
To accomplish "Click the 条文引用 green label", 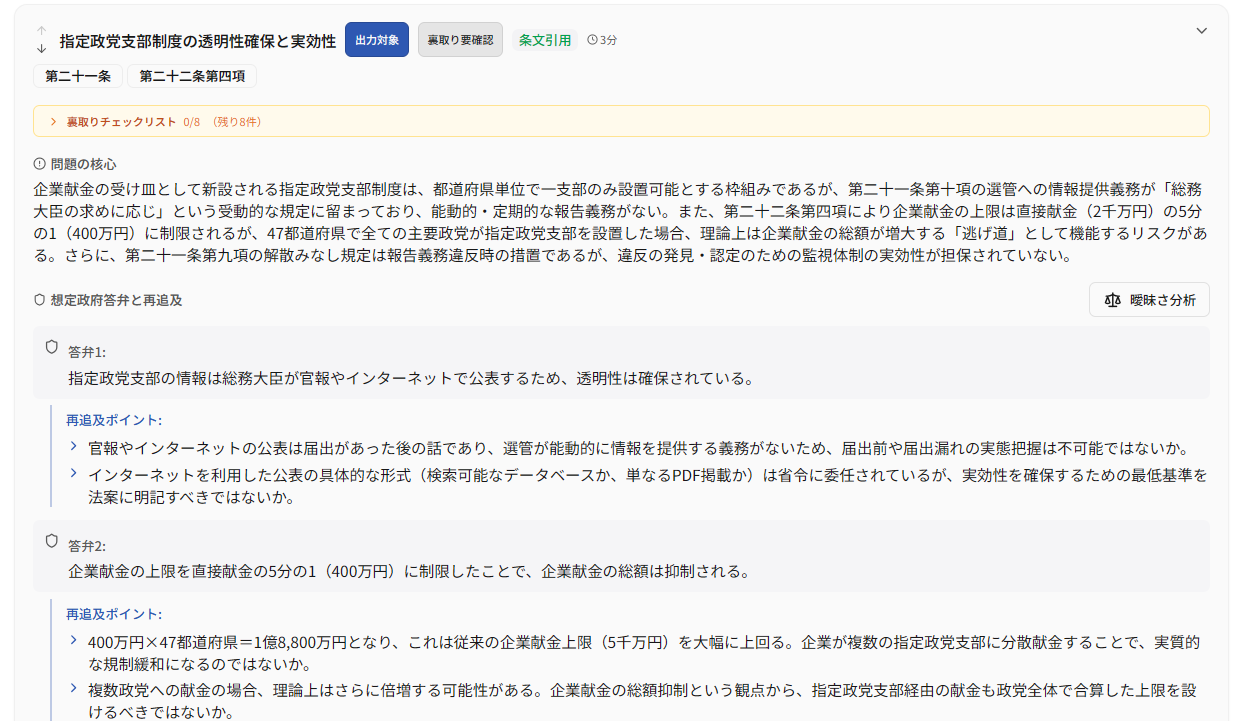I will pos(545,40).
